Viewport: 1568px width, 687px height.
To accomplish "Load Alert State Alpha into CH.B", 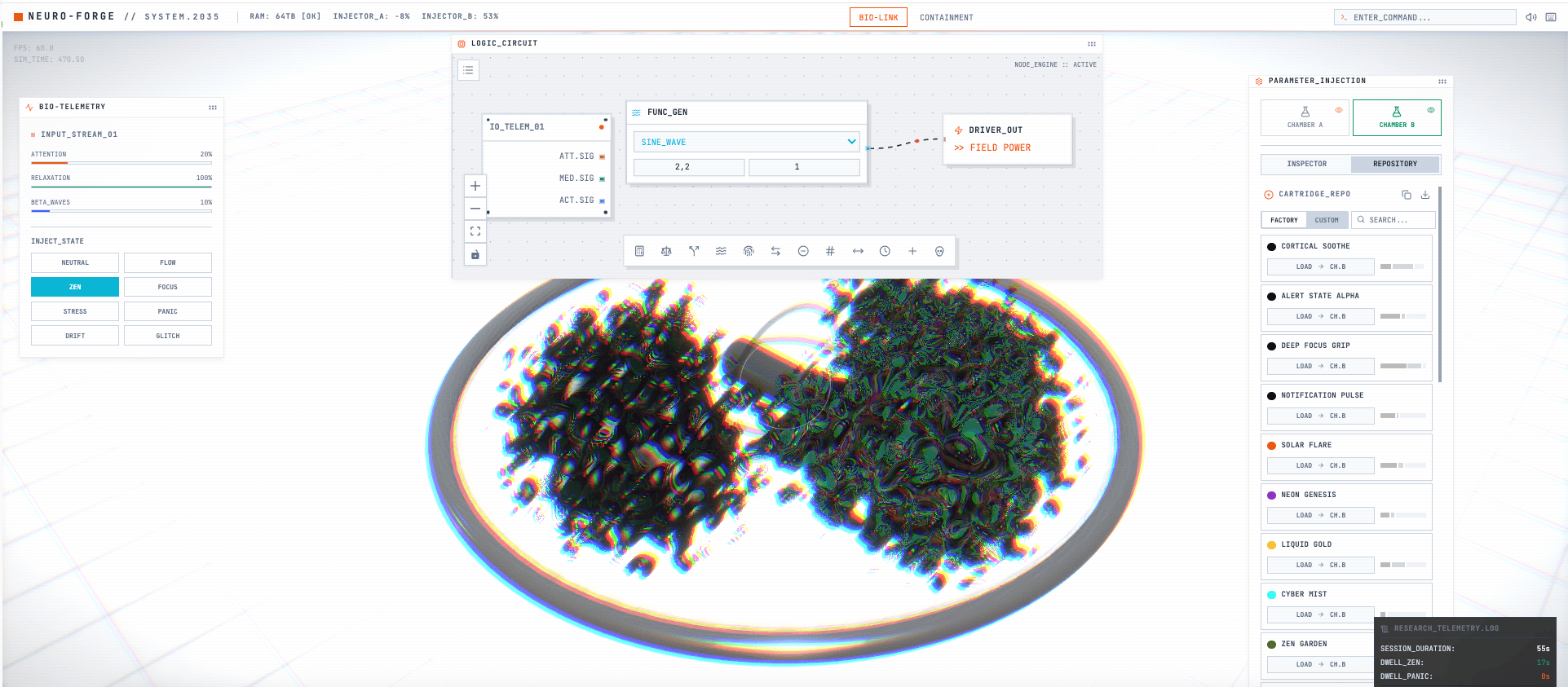I will 1320,316.
